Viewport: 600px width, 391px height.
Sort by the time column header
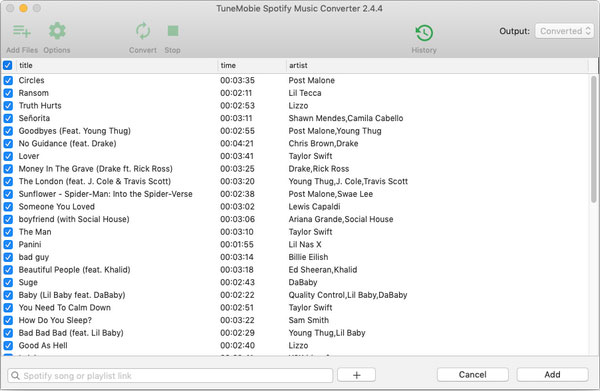pyautogui.click(x=252, y=65)
